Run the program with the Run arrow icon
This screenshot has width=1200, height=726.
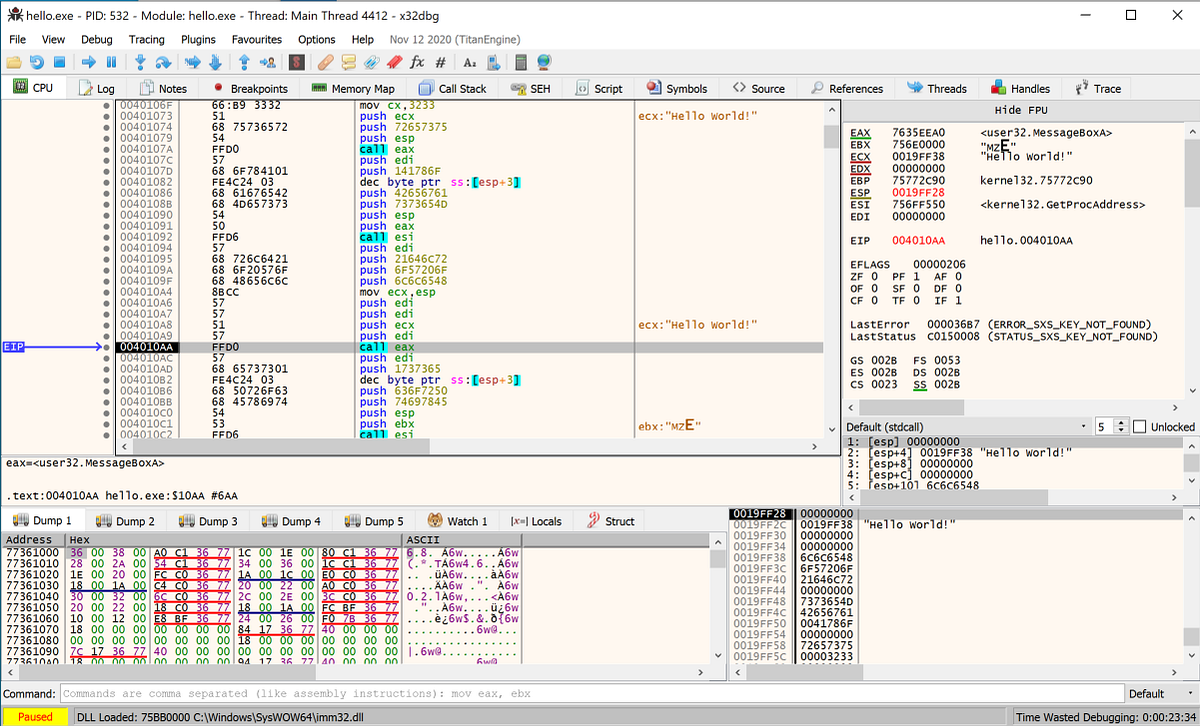click(89, 62)
